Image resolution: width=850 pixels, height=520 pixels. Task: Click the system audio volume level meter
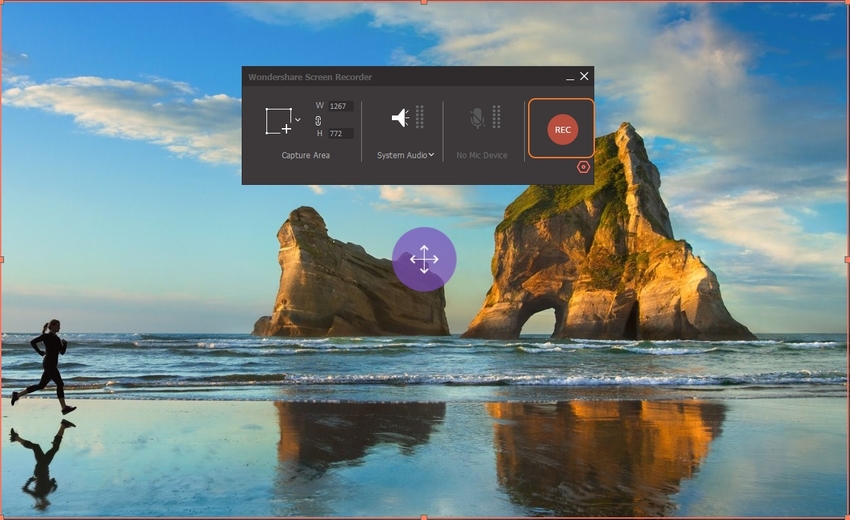tap(420, 117)
